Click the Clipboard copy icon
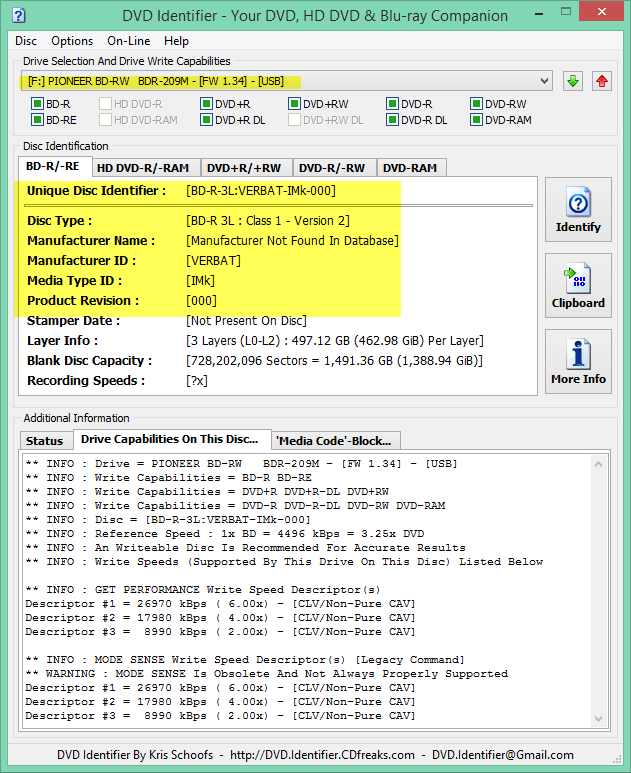 click(x=578, y=278)
